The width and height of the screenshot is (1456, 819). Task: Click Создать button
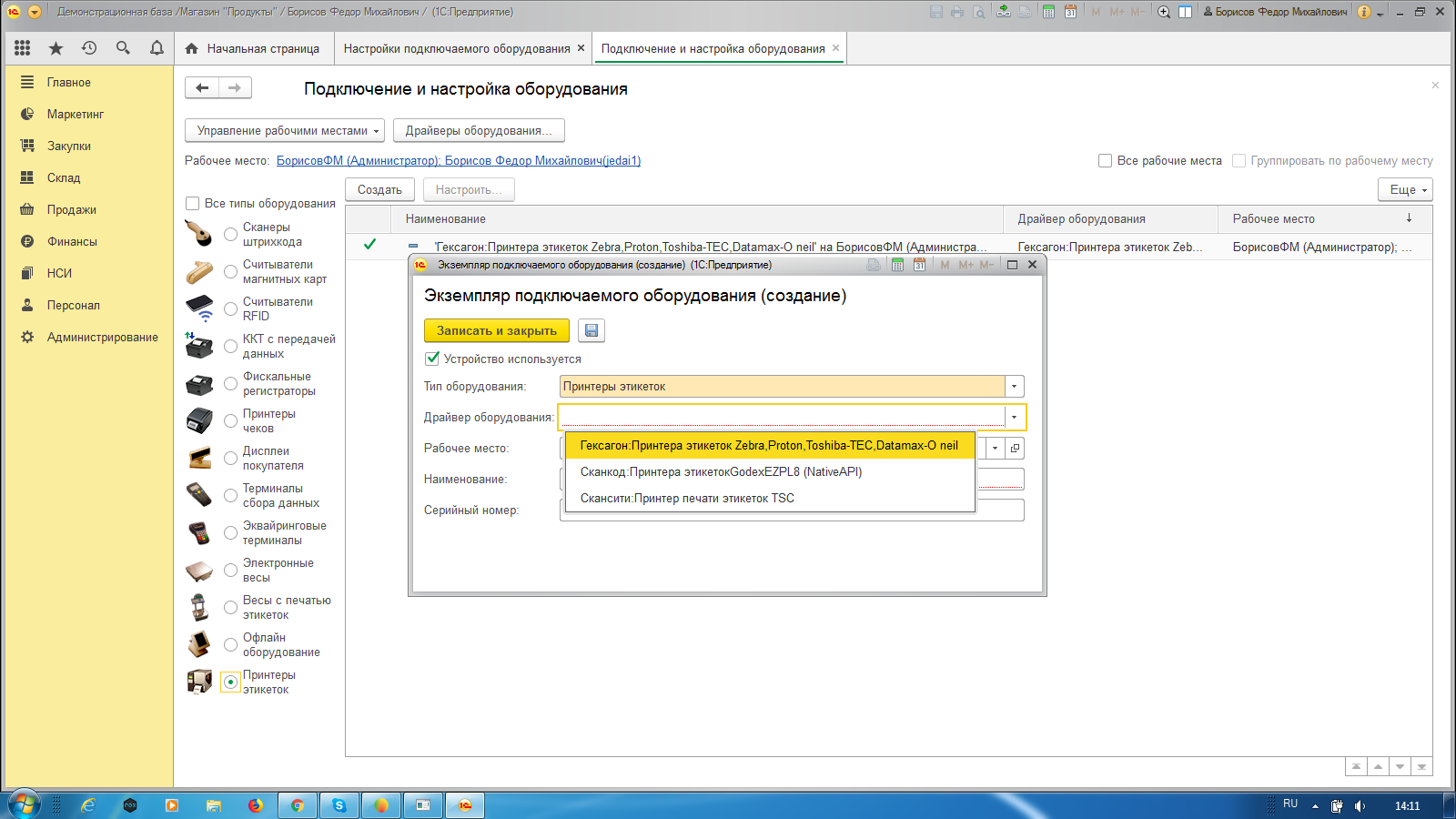click(379, 189)
